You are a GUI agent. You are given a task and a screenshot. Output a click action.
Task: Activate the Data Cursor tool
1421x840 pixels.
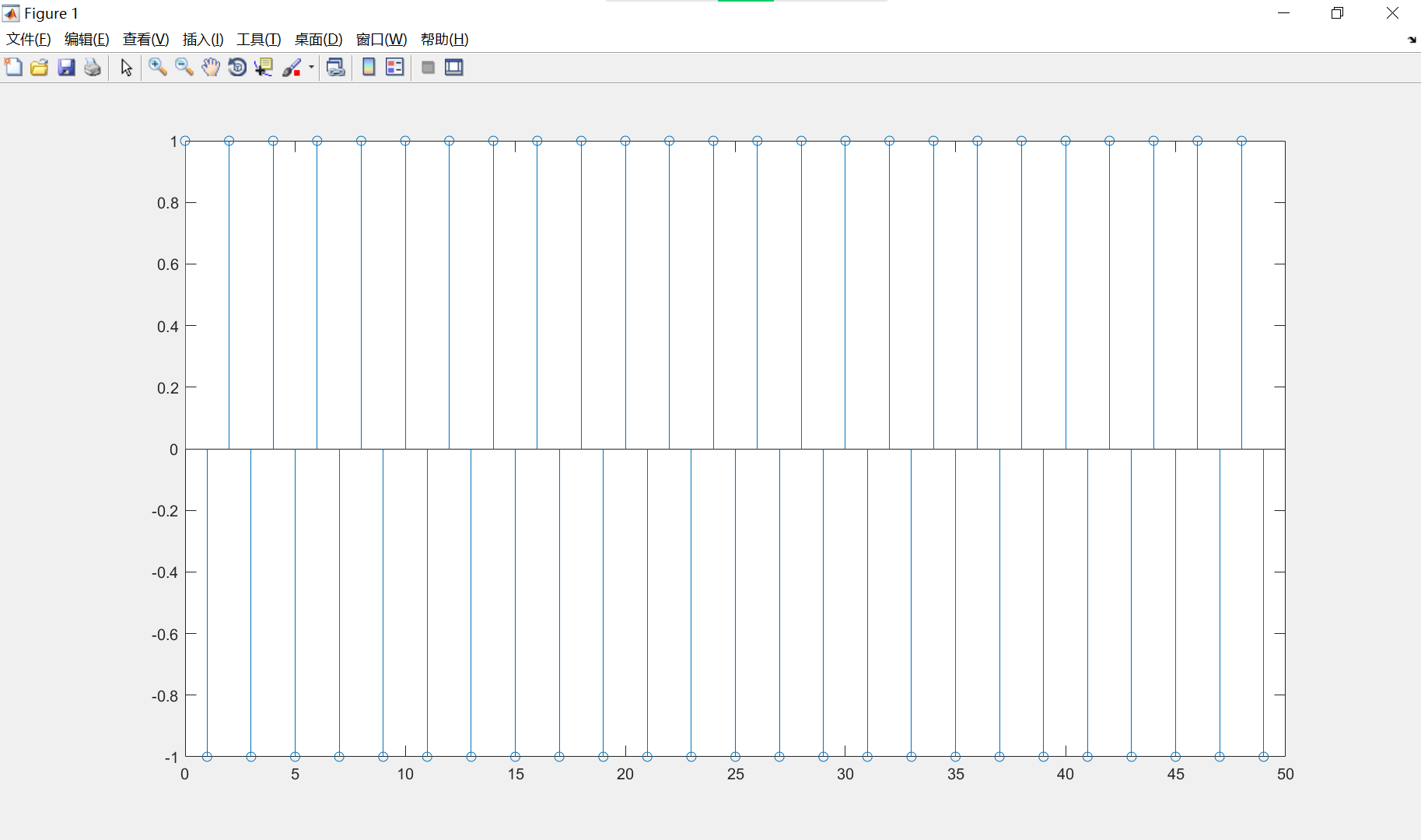click(x=264, y=68)
